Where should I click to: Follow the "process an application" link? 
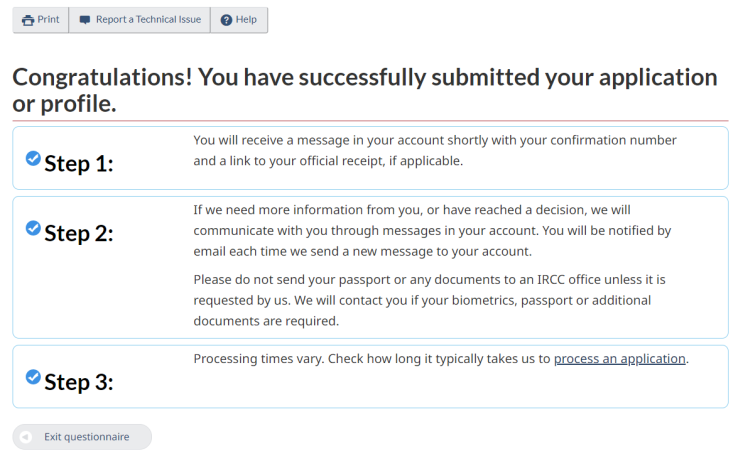point(619,359)
